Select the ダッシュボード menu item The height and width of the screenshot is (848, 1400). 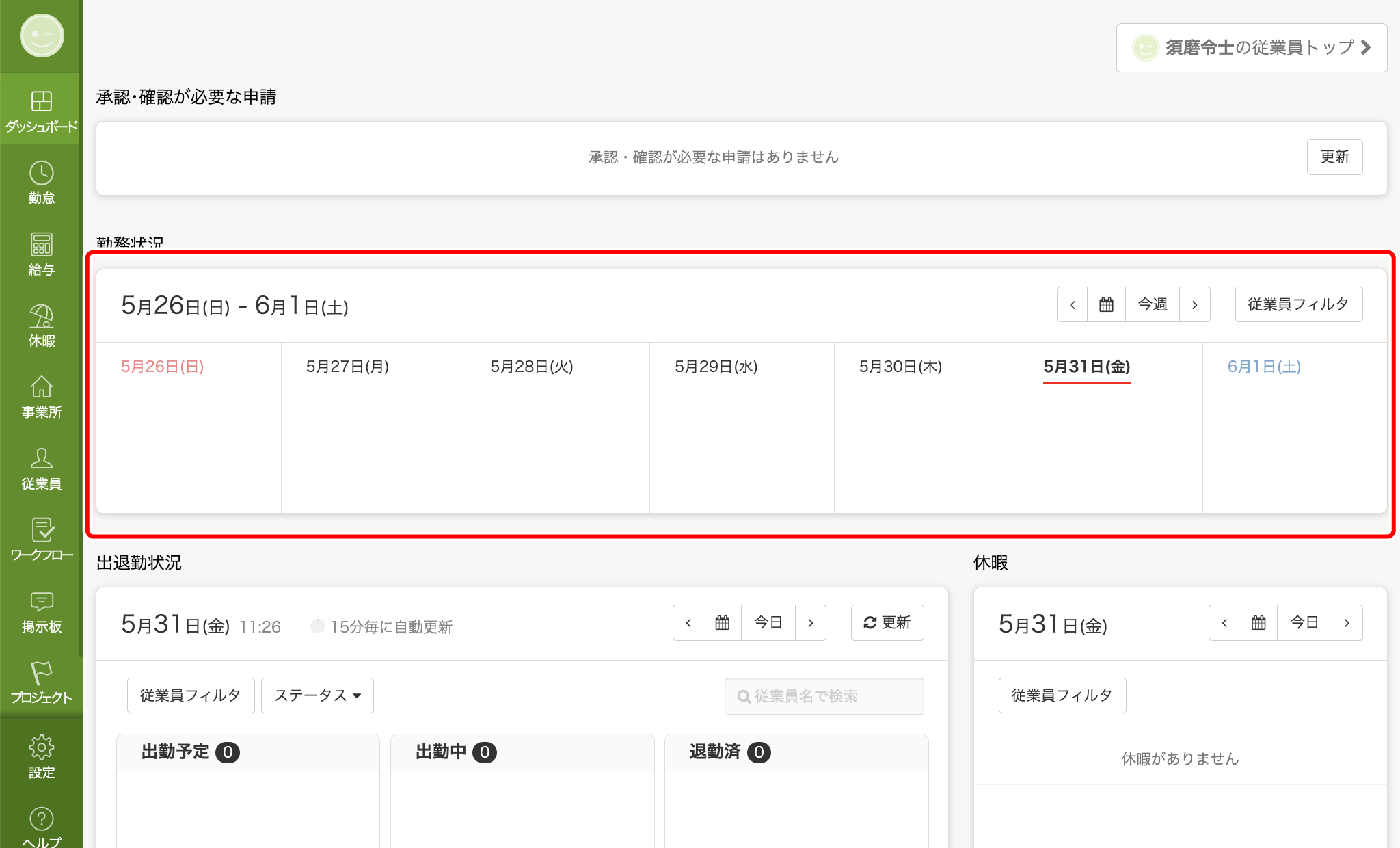[x=41, y=109]
